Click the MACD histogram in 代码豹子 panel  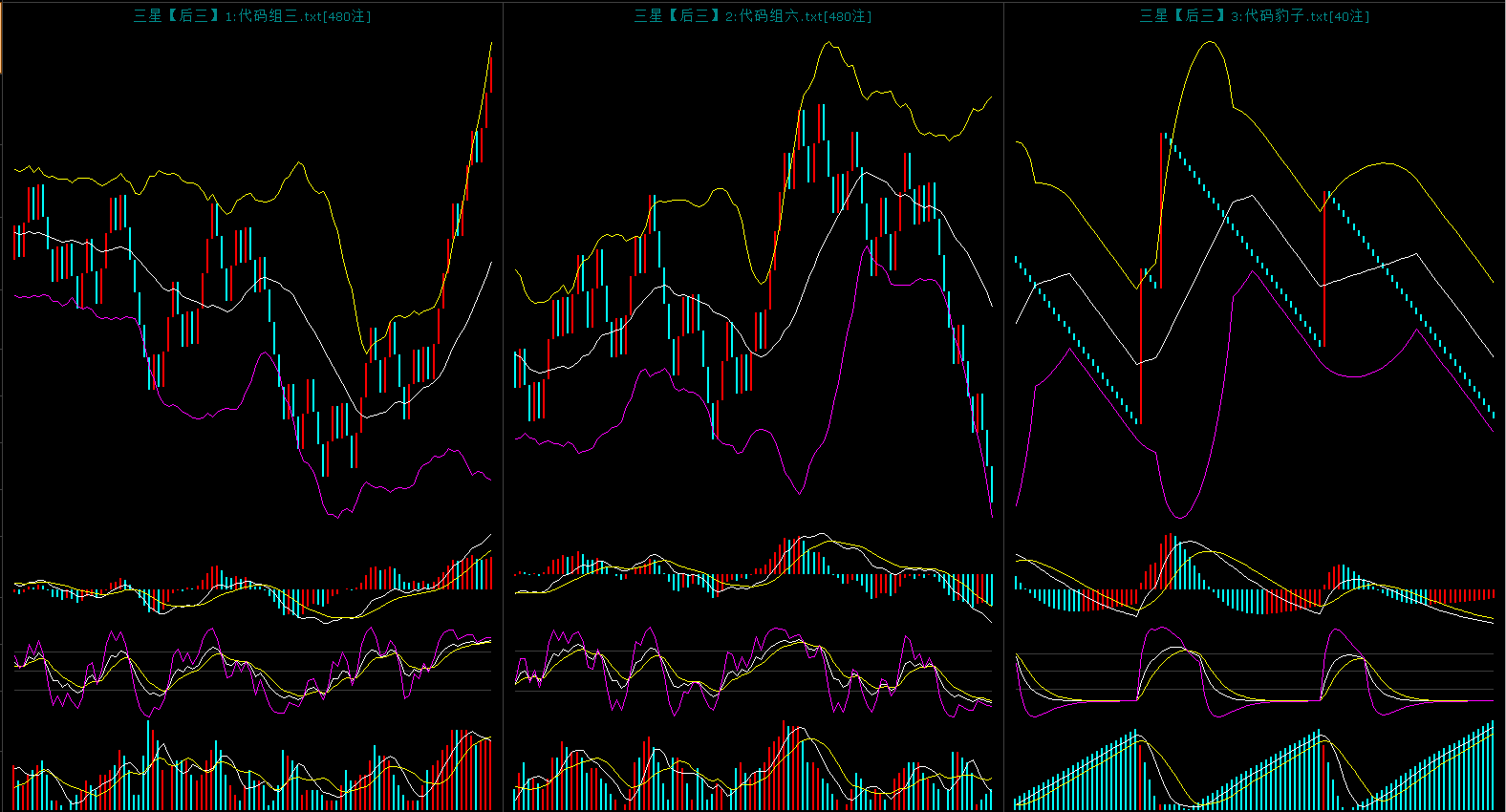1254,588
